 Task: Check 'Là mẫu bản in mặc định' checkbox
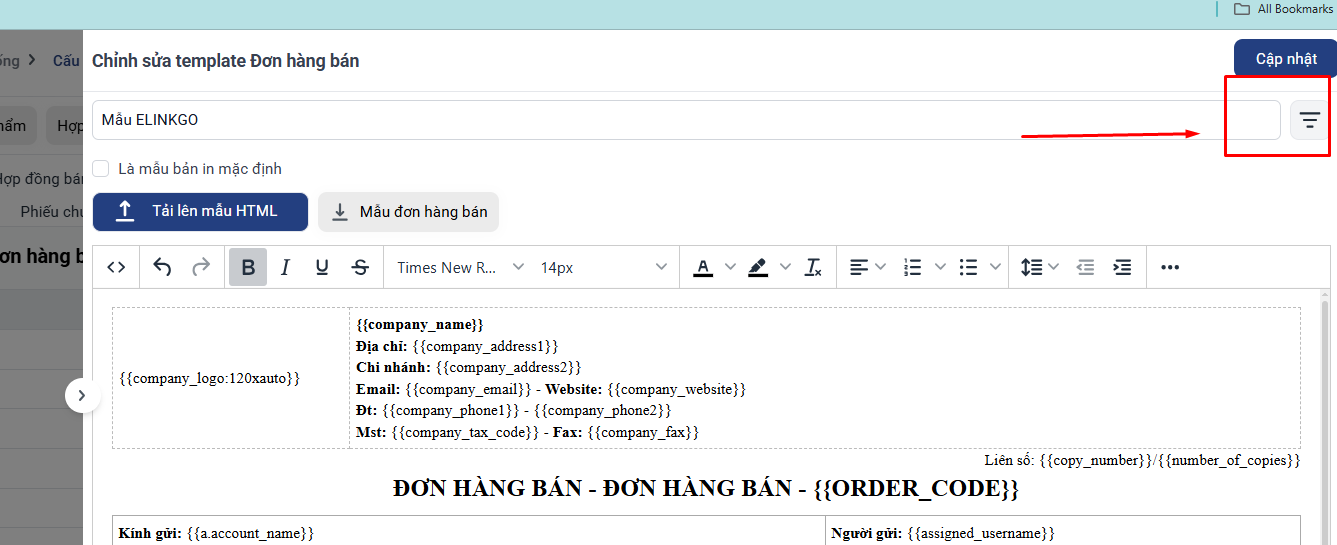101,169
